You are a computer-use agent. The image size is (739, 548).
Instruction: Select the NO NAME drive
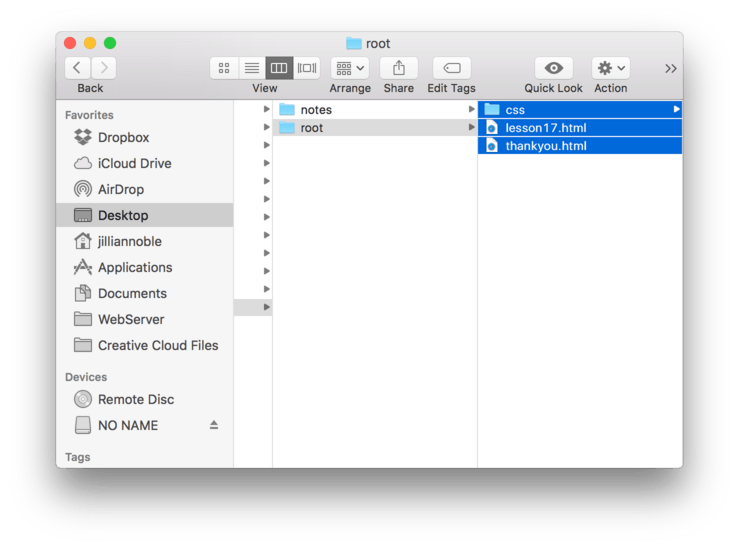coord(145,425)
